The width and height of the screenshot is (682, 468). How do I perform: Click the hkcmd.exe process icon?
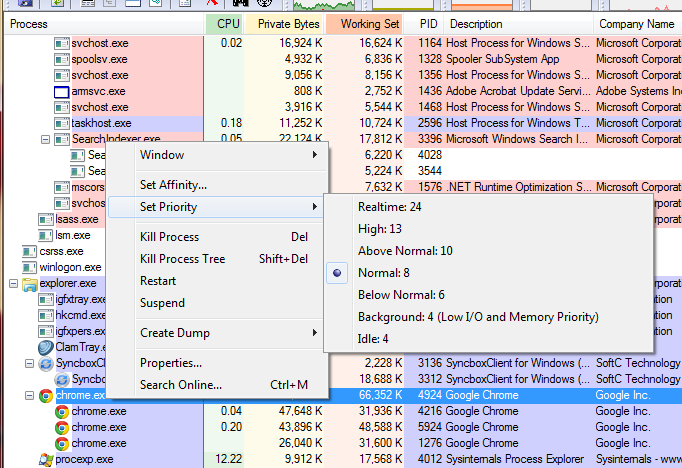pyautogui.click(x=46, y=315)
